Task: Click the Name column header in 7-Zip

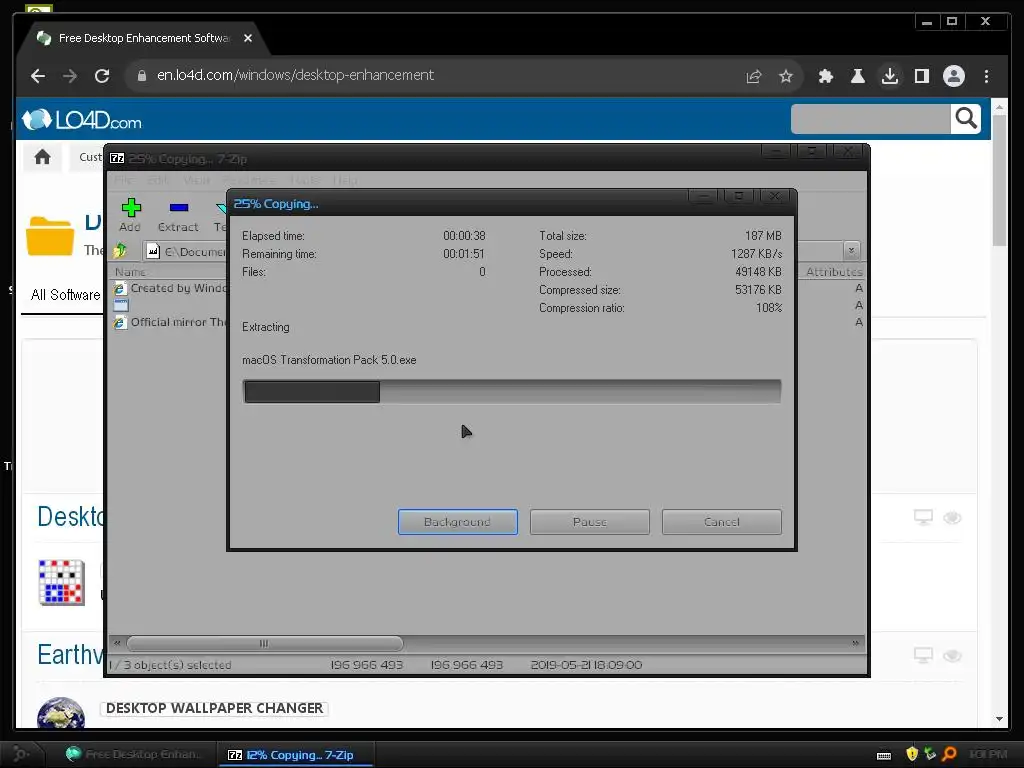Action: pyautogui.click(x=130, y=272)
